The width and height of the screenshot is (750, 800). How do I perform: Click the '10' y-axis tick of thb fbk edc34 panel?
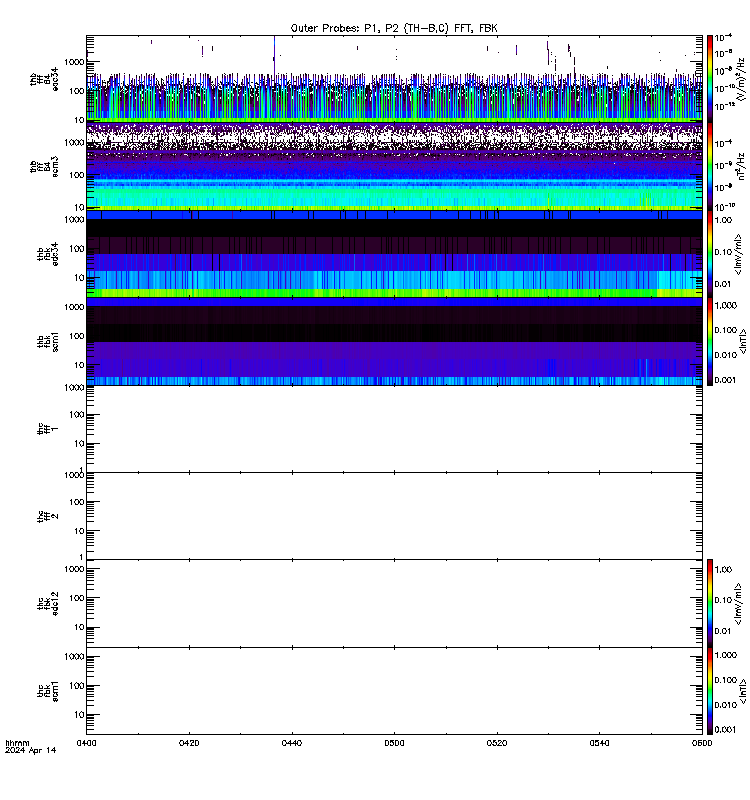80,278
